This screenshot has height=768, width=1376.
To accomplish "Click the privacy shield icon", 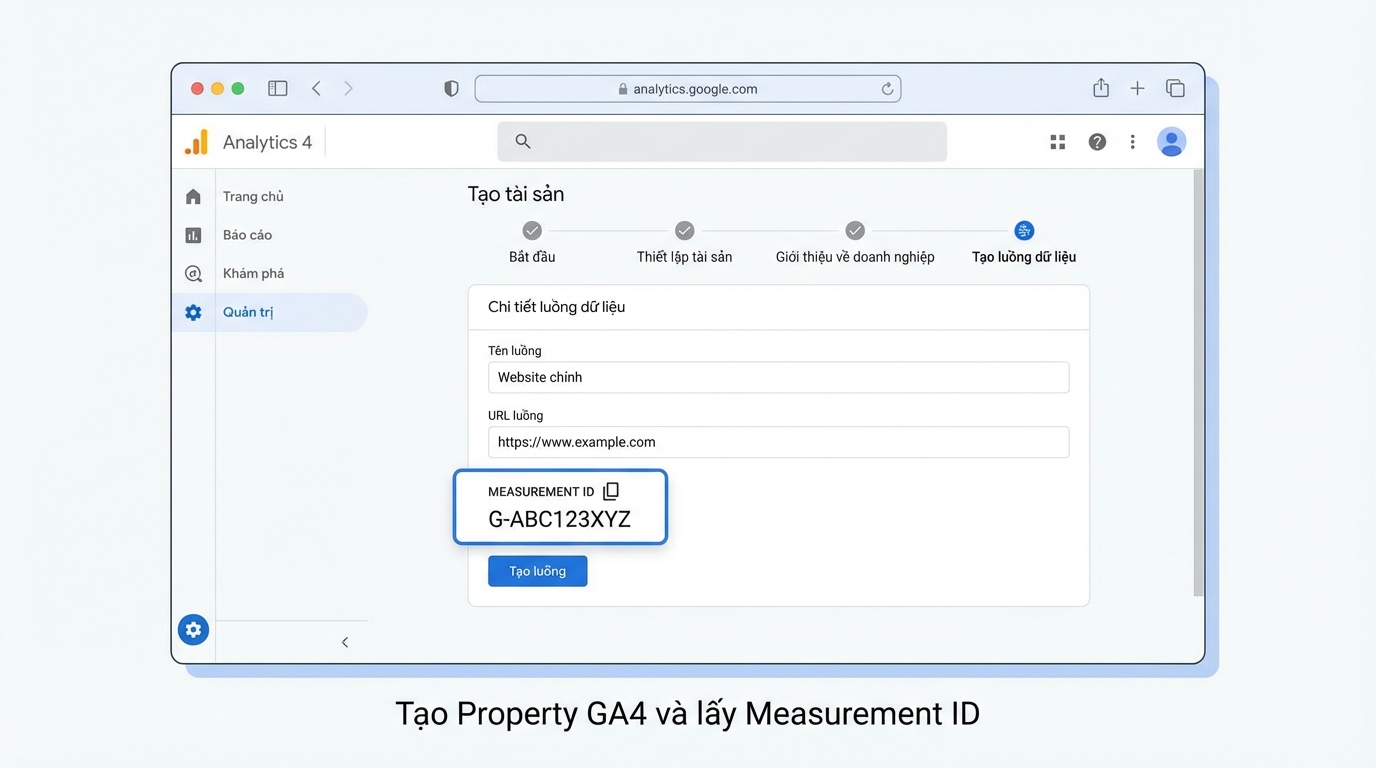I will coord(451,88).
